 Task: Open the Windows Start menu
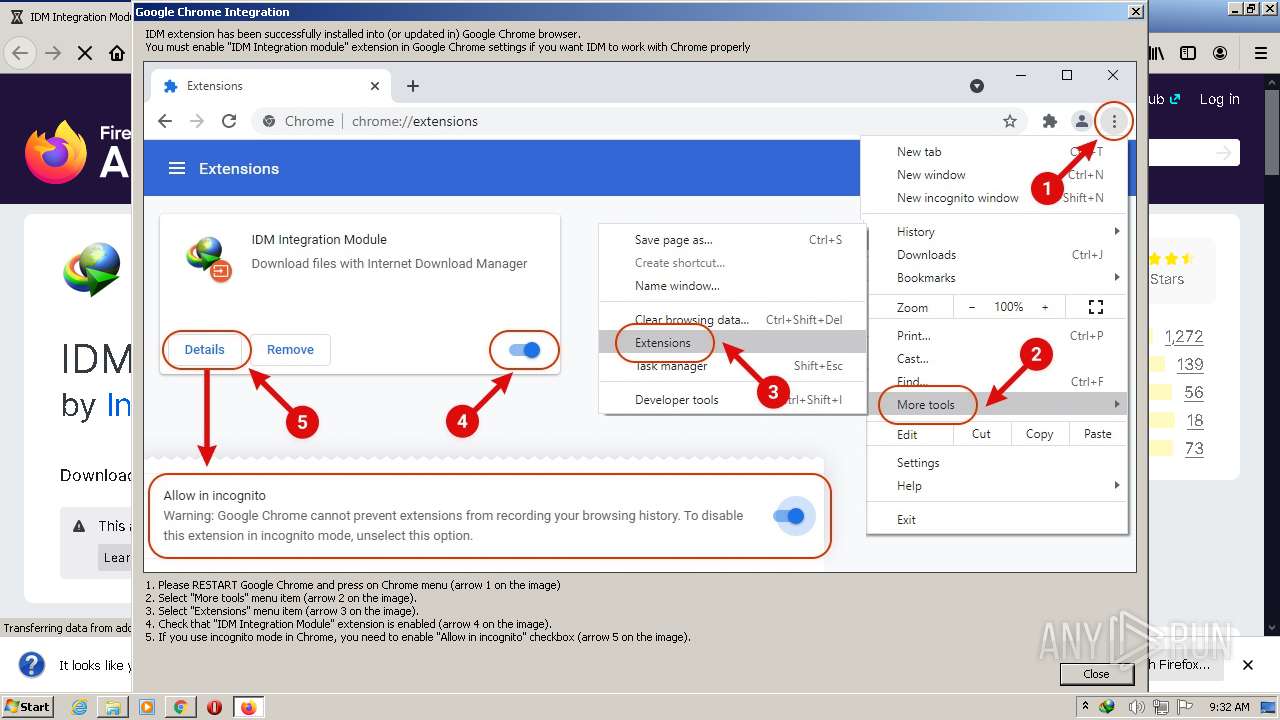point(28,707)
